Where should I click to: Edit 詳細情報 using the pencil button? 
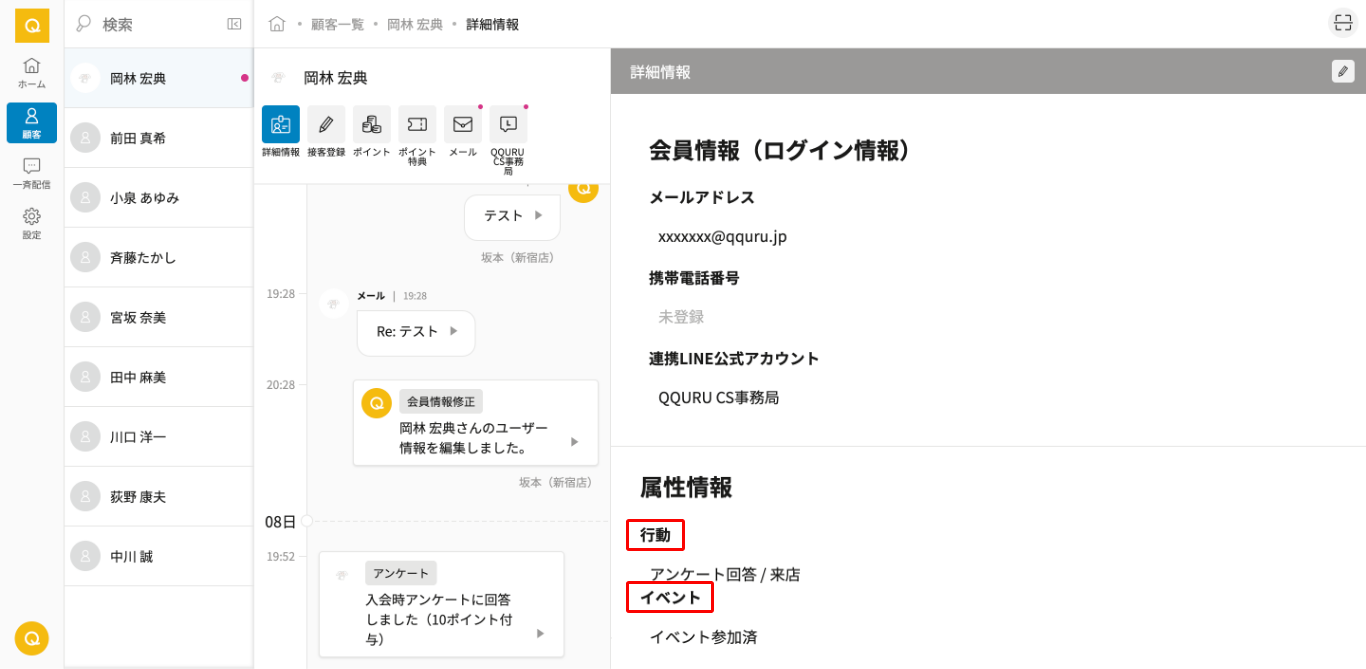pyautogui.click(x=1342, y=72)
